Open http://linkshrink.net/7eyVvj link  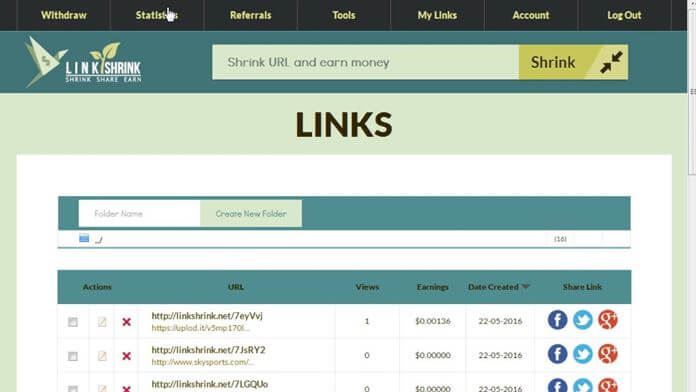[x=207, y=316]
